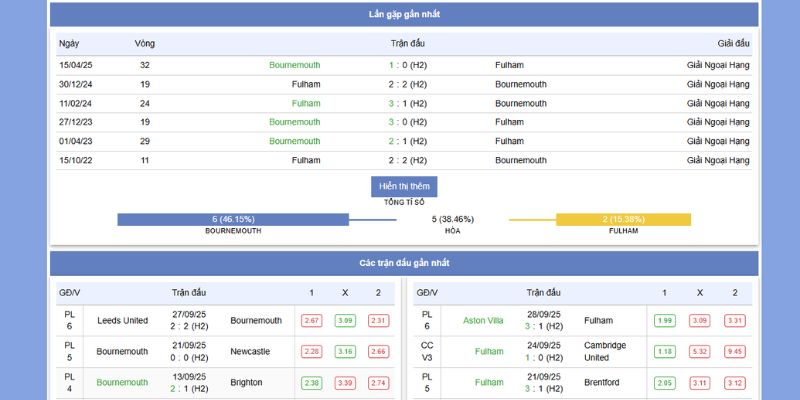Select the blue Bournemouth 6 (46.15%) bar
This screenshot has width=800, height=400.
pyautogui.click(x=232, y=219)
